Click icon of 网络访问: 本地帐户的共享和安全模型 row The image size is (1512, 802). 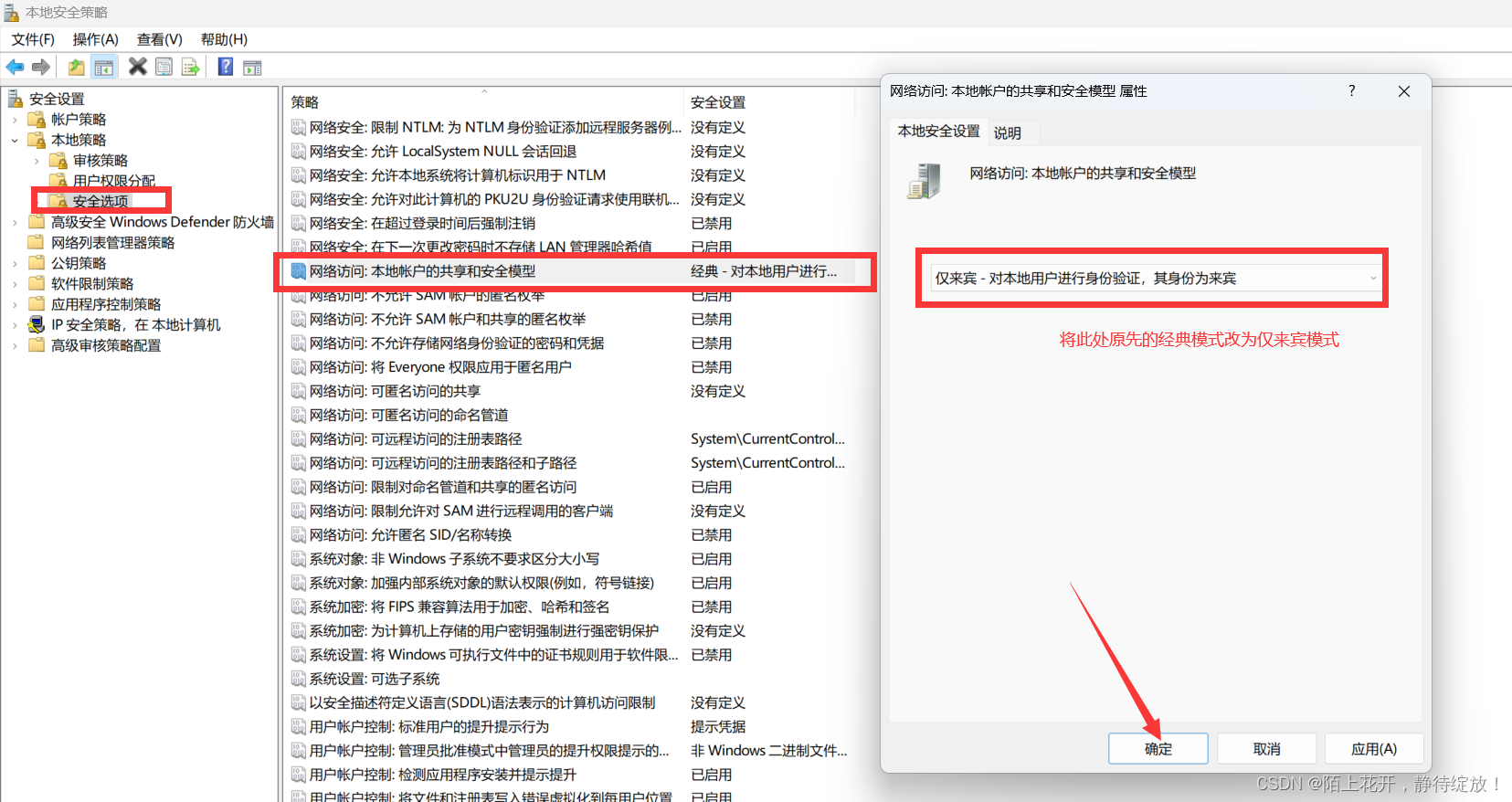[x=299, y=271]
